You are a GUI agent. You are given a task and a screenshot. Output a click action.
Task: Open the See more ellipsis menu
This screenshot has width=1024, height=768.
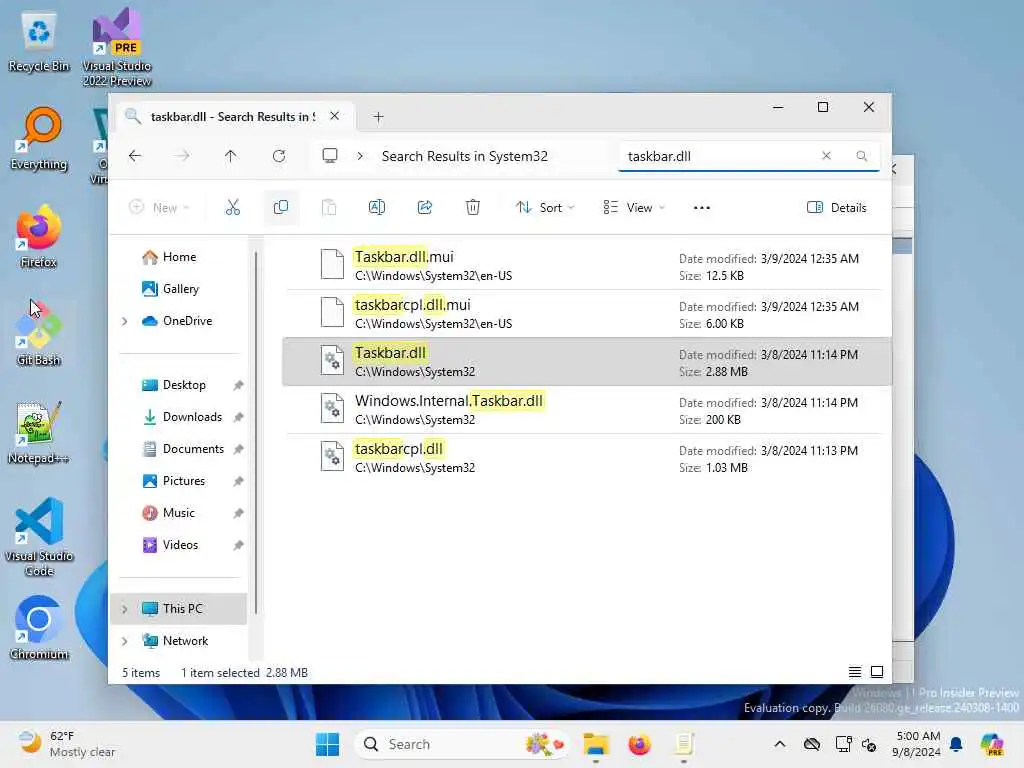point(701,208)
